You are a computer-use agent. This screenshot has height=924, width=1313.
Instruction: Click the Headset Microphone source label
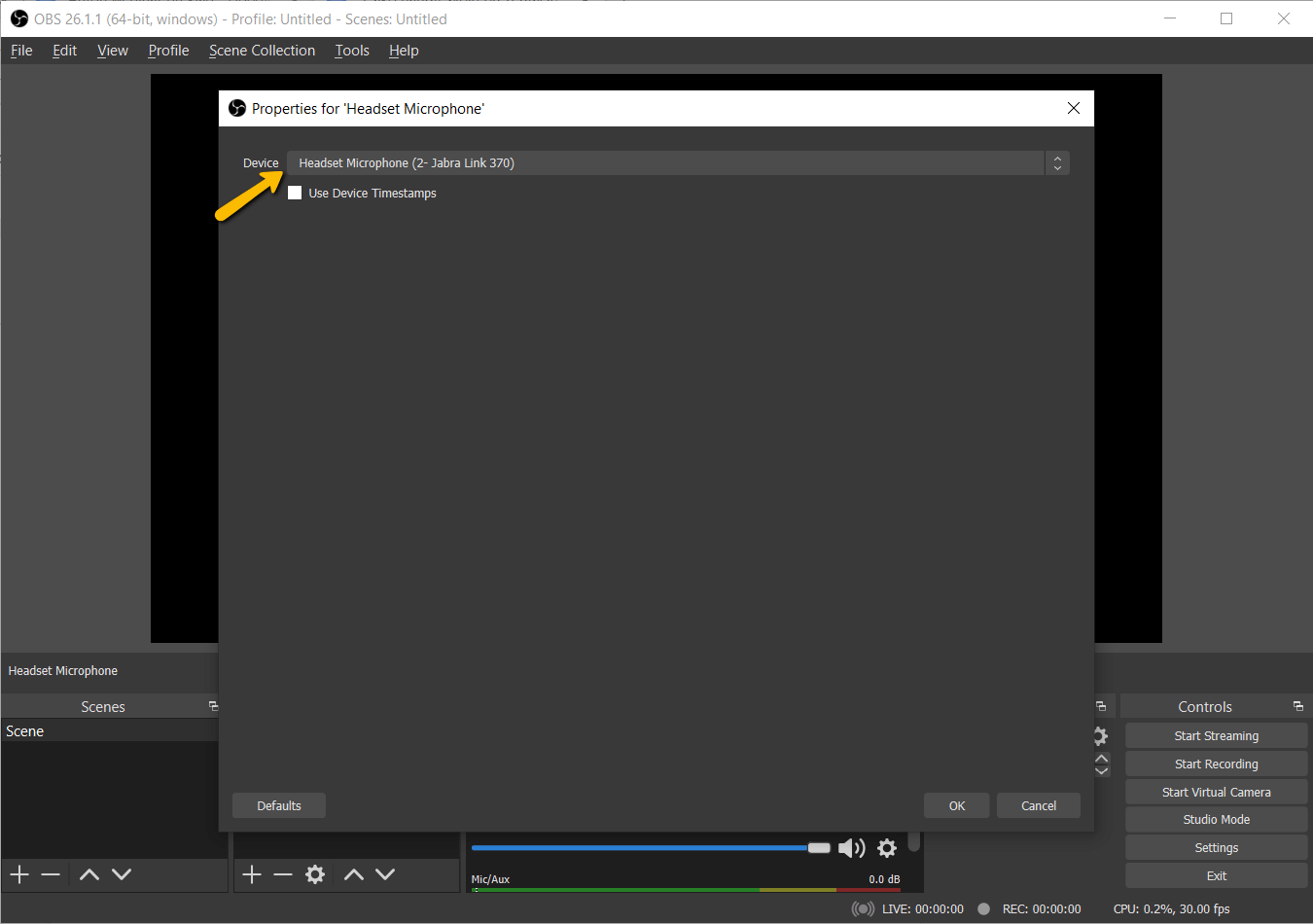pos(63,671)
